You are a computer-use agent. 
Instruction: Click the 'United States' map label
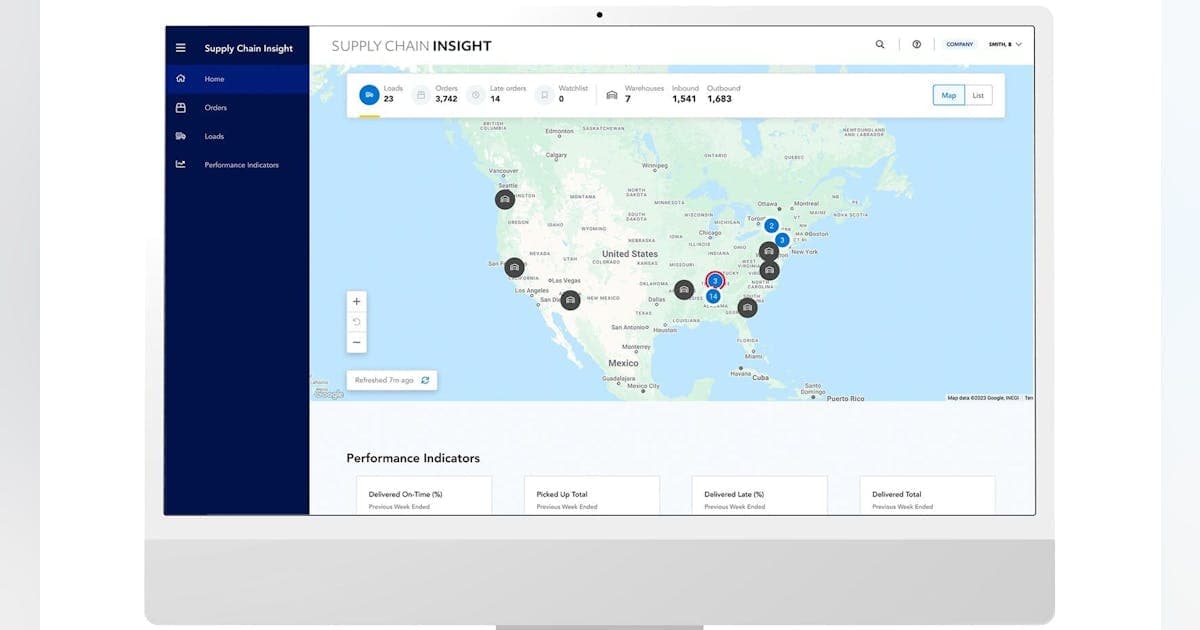[630, 254]
